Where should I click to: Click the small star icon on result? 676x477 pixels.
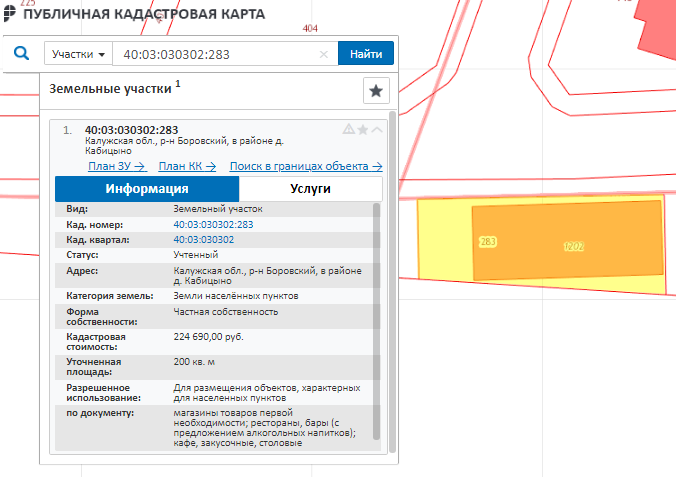[x=362, y=130]
